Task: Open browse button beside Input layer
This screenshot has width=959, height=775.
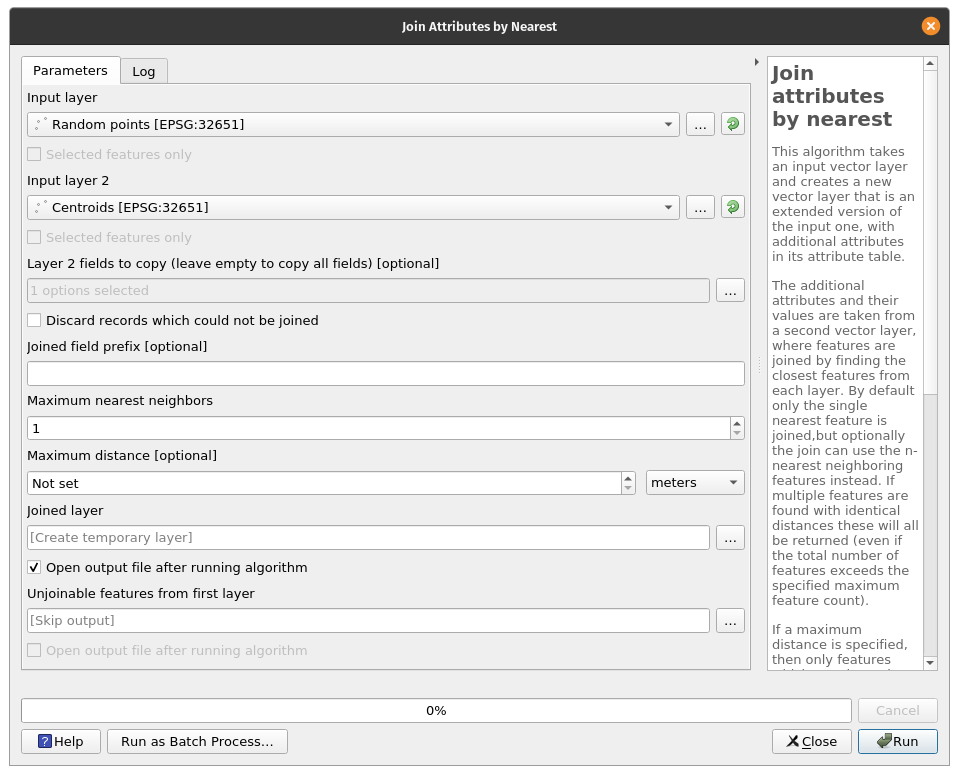Action: click(700, 124)
